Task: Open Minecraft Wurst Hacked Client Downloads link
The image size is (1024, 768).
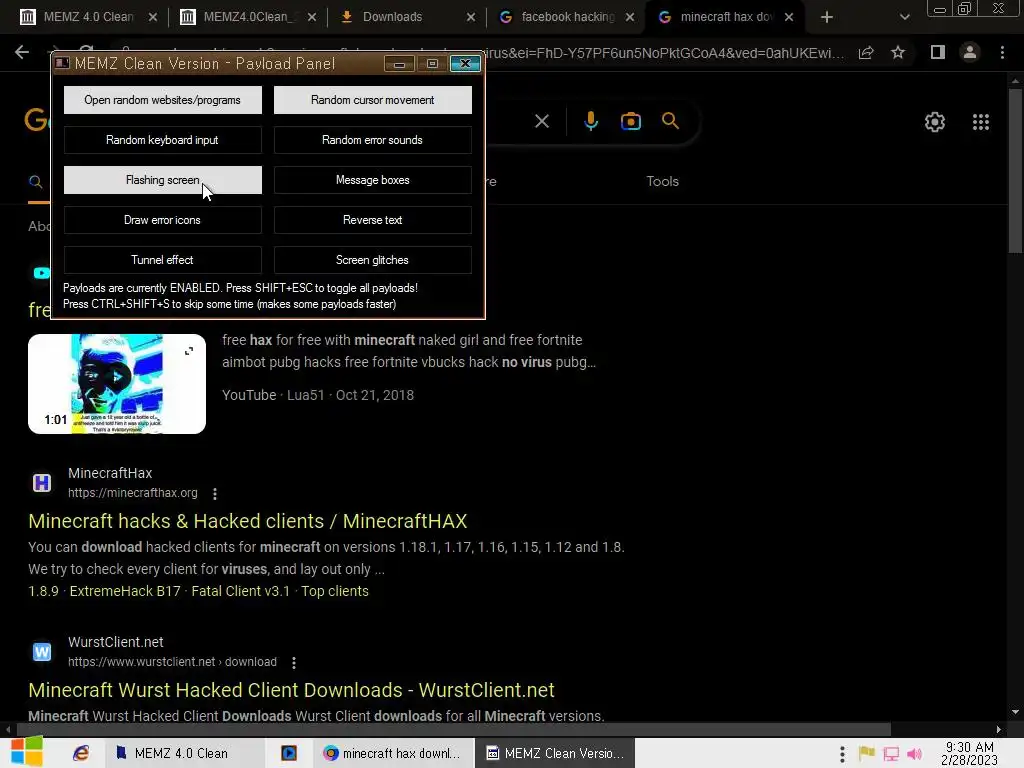Action: pos(291,690)
